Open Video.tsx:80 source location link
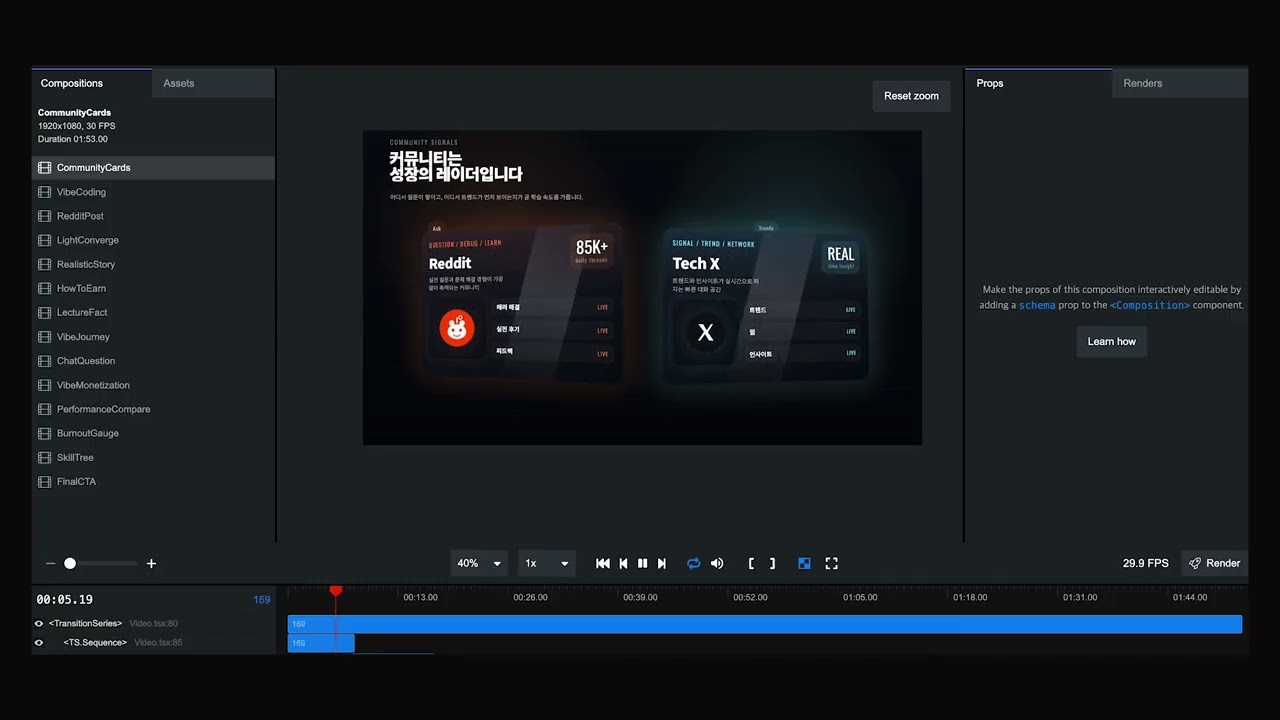Viewport: 1280px width, 720px height. click(154, 624)
